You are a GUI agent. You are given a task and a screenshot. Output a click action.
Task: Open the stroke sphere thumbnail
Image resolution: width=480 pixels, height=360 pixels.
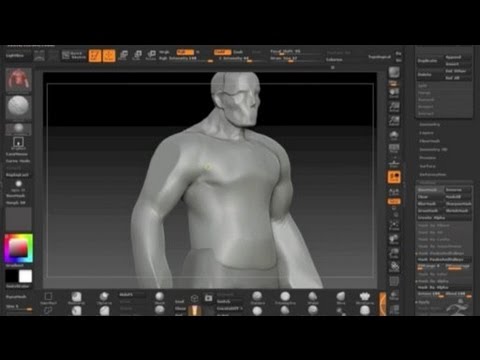coord(18,107)
